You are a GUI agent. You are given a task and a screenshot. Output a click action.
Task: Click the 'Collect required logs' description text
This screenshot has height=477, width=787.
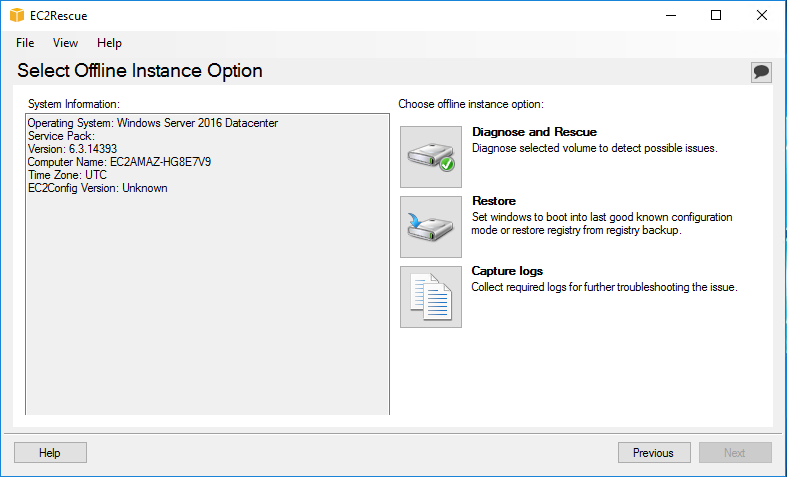(x=604, y=287)
